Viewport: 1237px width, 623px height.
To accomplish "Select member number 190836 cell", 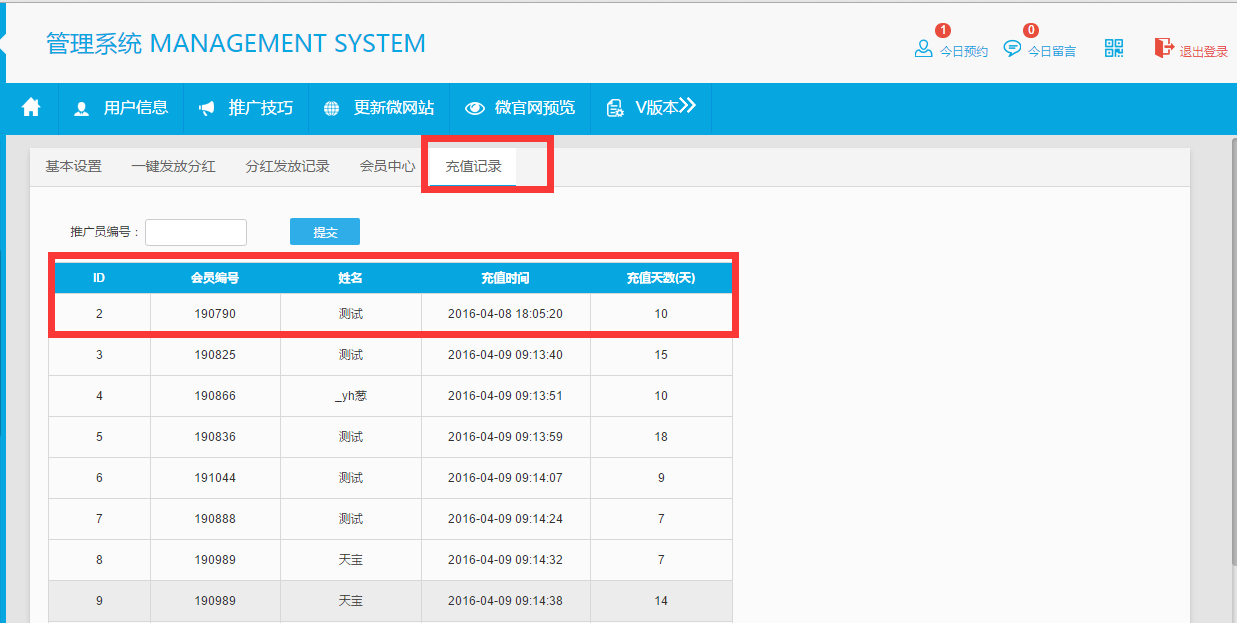I will (215, 437).
